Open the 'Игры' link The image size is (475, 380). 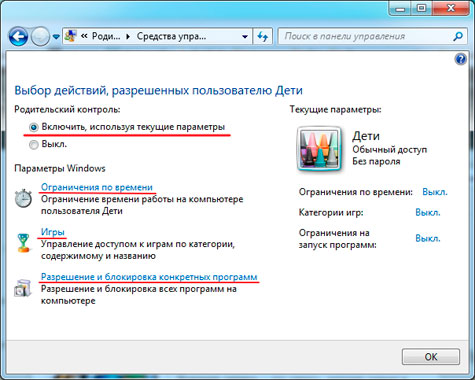[53, 232]
